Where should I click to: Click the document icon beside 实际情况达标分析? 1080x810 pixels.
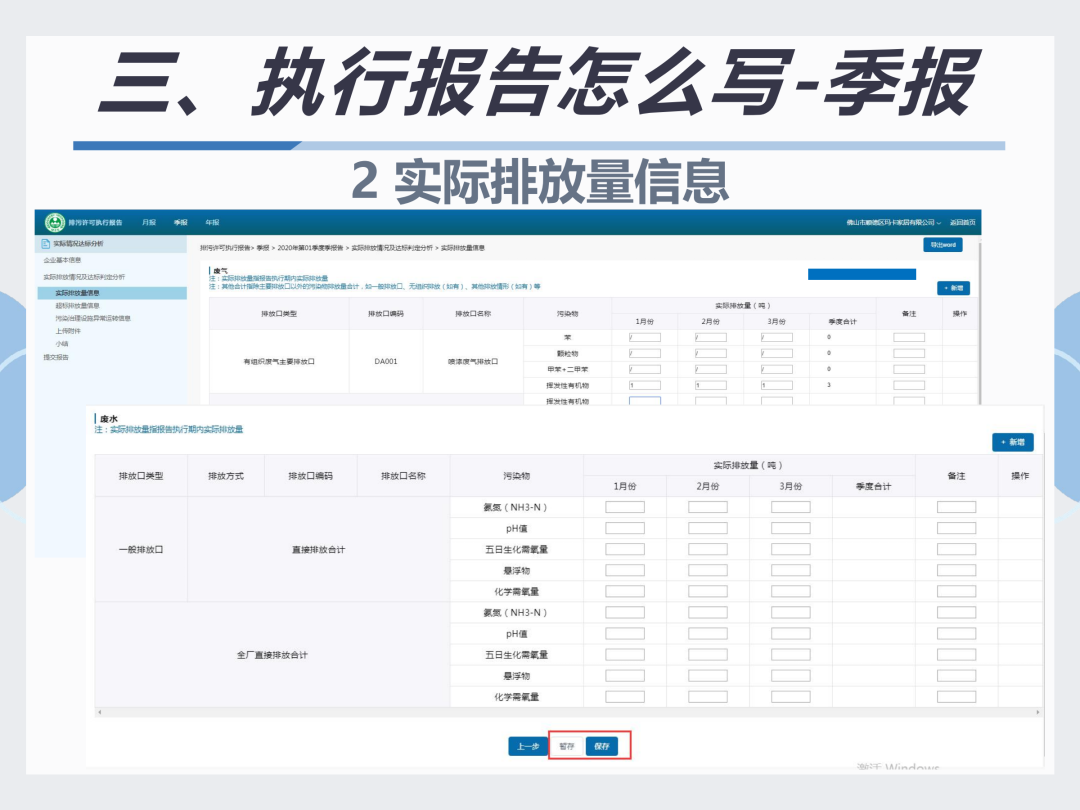pyautogui.click(x=45, y=244)
